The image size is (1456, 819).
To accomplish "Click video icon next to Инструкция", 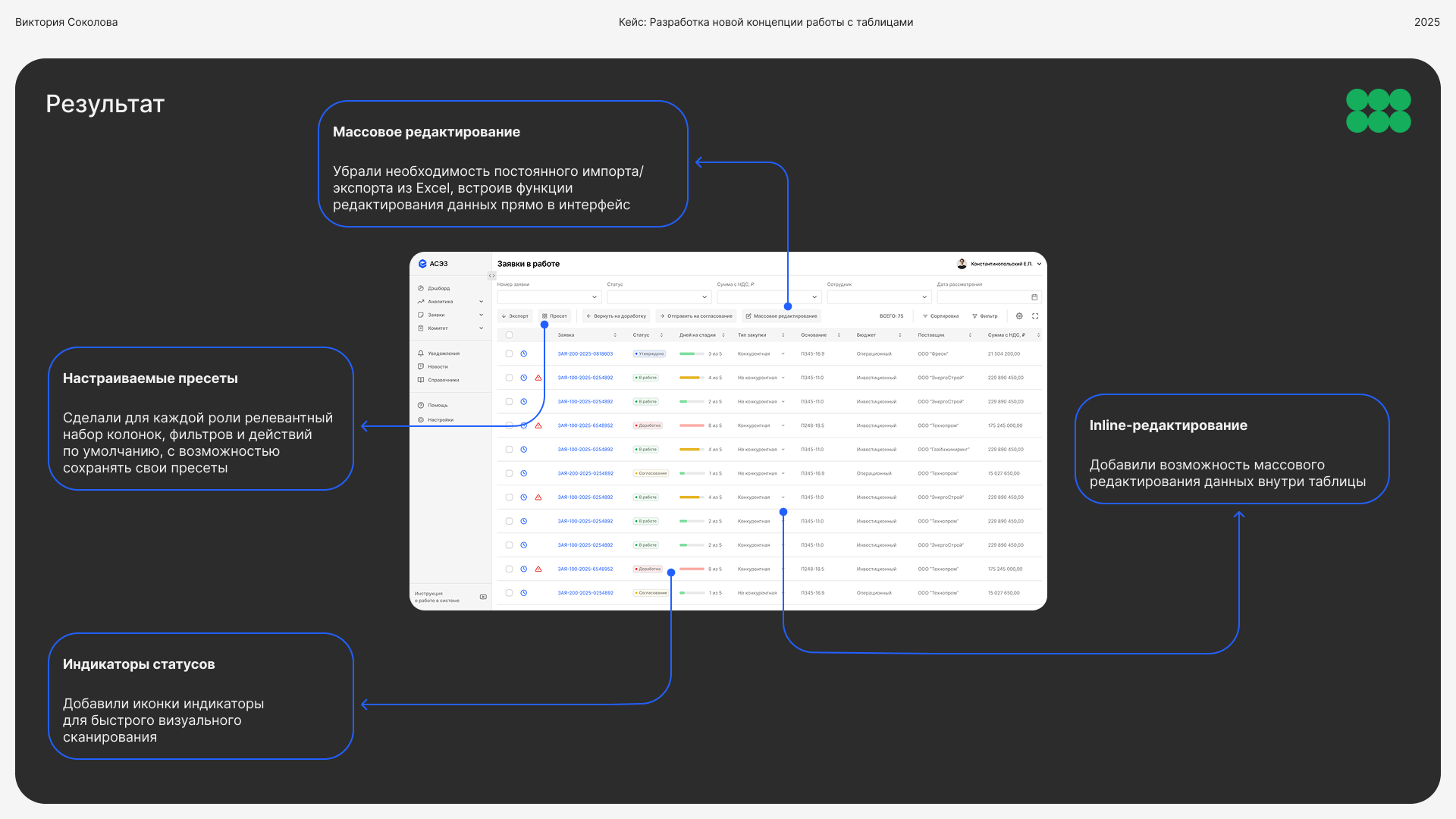I will click(x=483, y=597).
